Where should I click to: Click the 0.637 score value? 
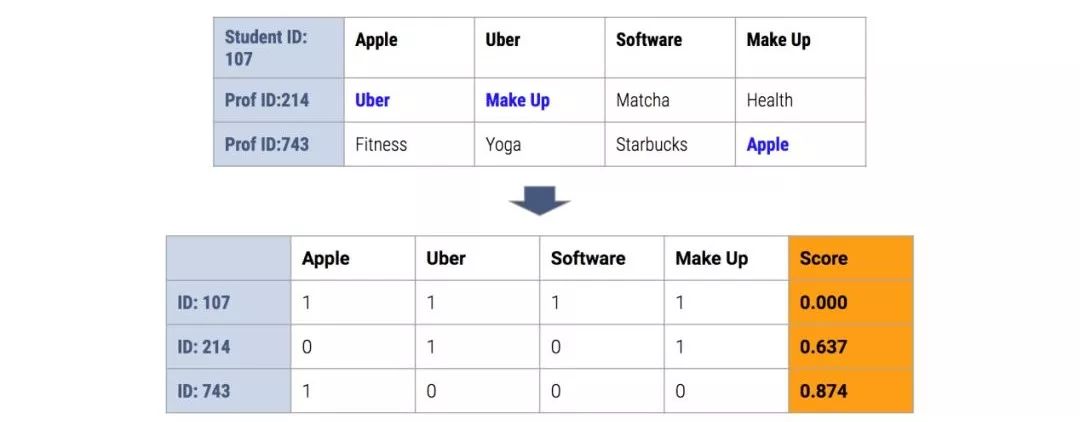pyautogui.click(x=823, y=347)
